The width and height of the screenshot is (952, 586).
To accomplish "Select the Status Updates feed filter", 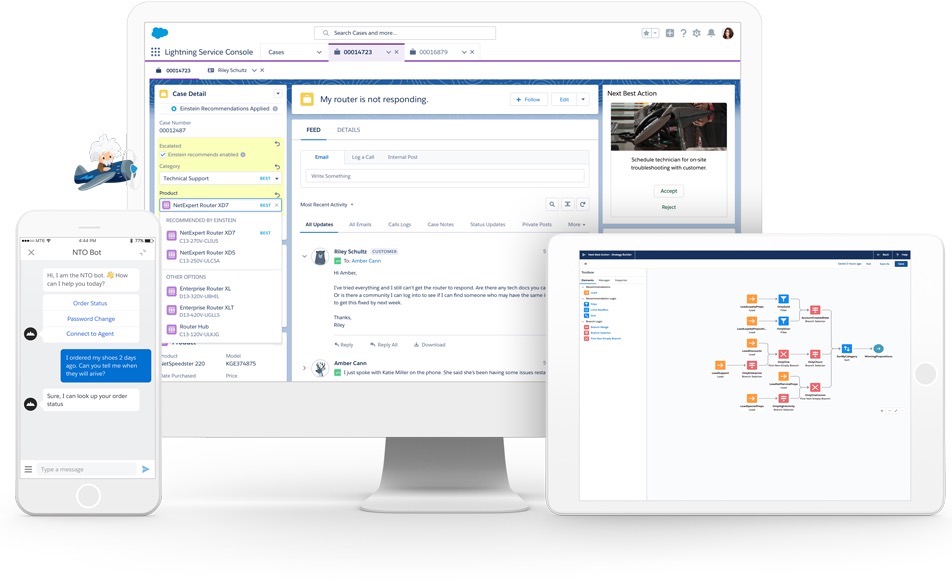I will pos(488,225).
